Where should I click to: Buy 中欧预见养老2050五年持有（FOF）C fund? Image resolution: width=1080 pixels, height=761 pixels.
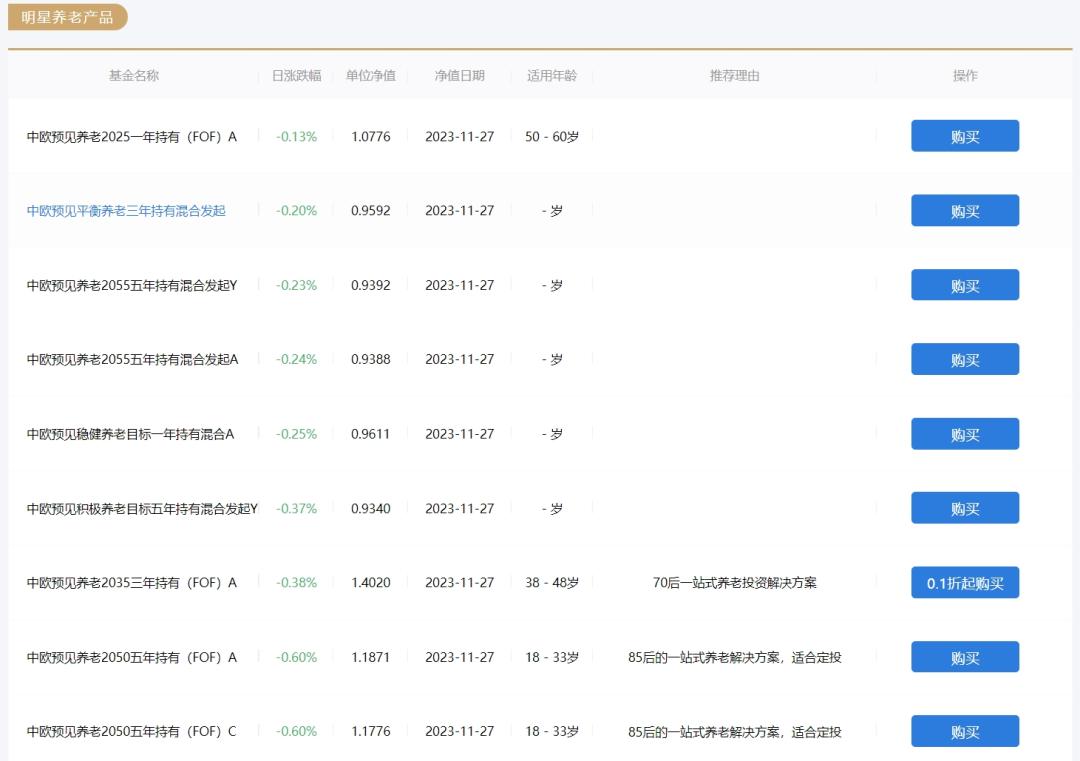964,731
